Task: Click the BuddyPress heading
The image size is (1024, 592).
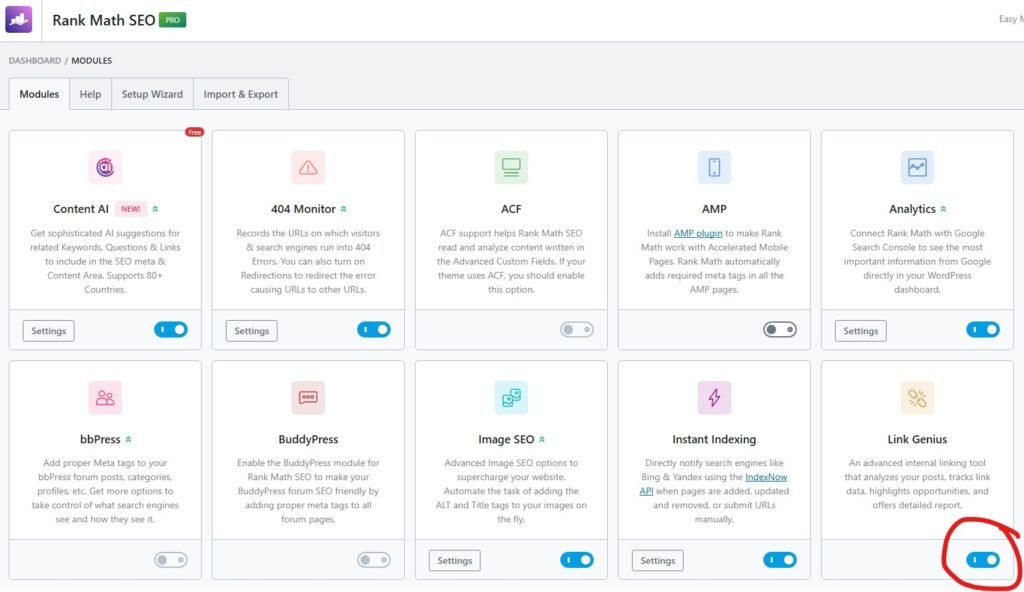Action: coord(308,439)
